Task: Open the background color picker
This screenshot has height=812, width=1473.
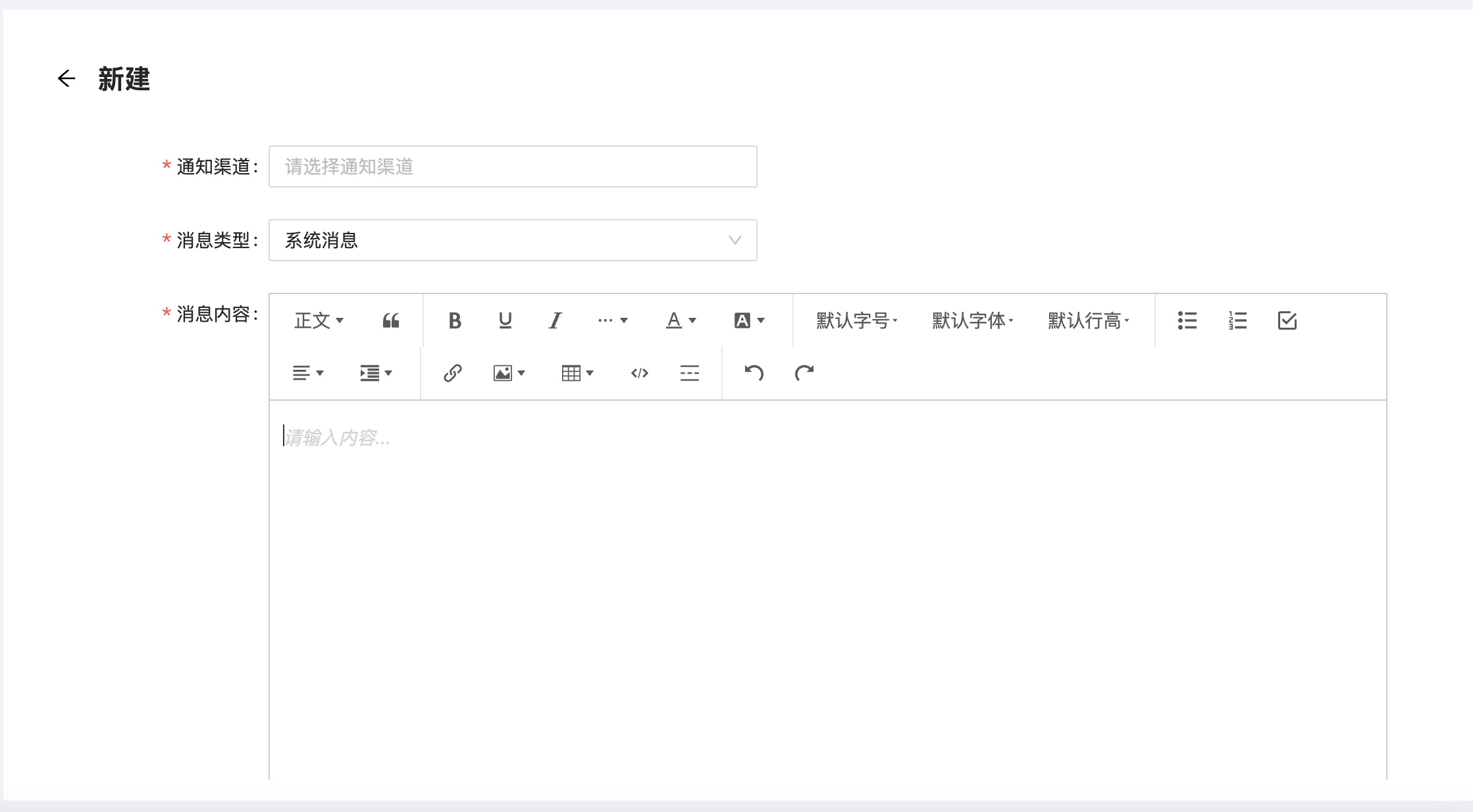Action: pyautogui.click(x=750, y=320)
